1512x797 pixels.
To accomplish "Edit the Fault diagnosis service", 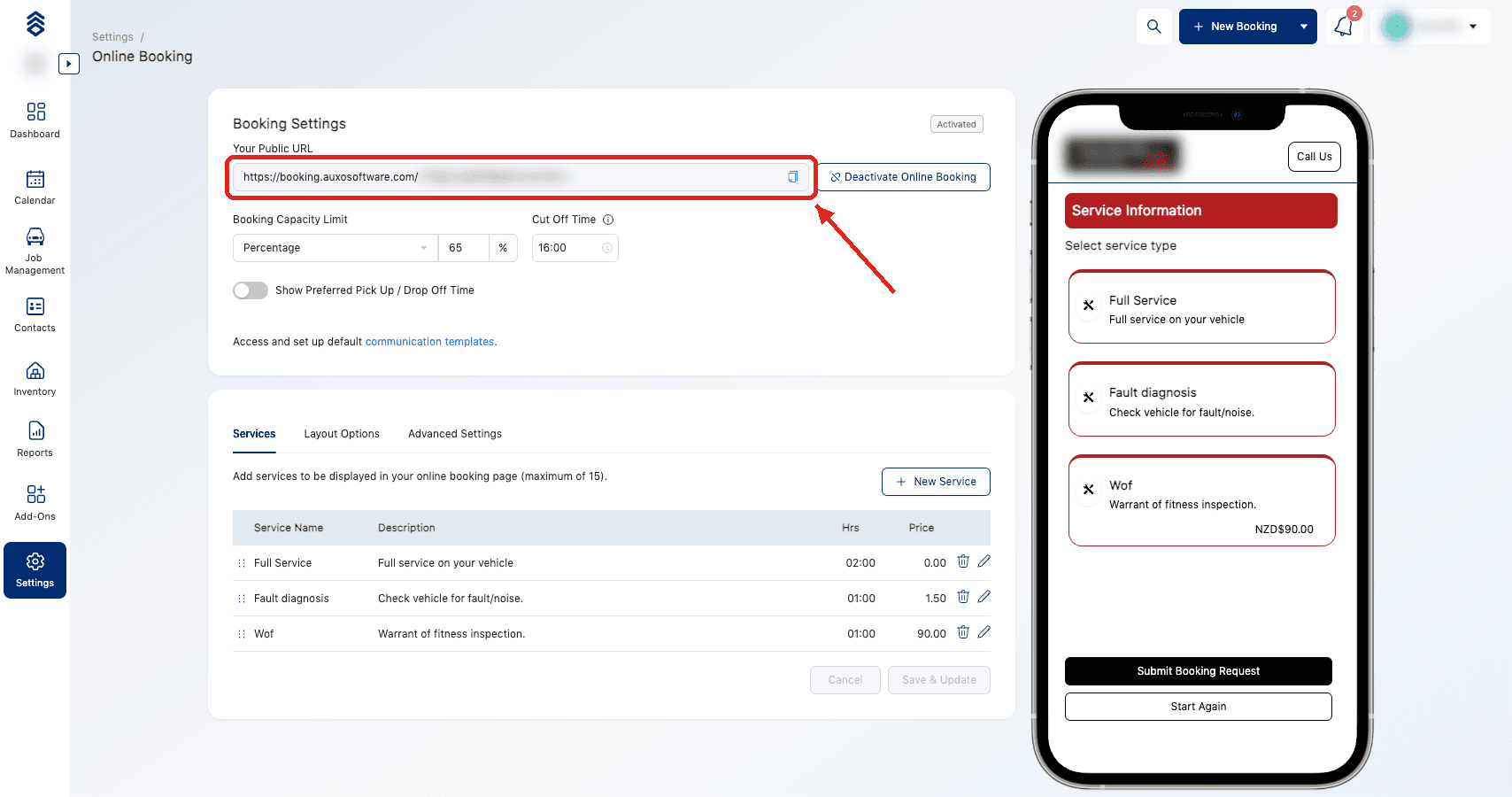I will pos(984,597).
